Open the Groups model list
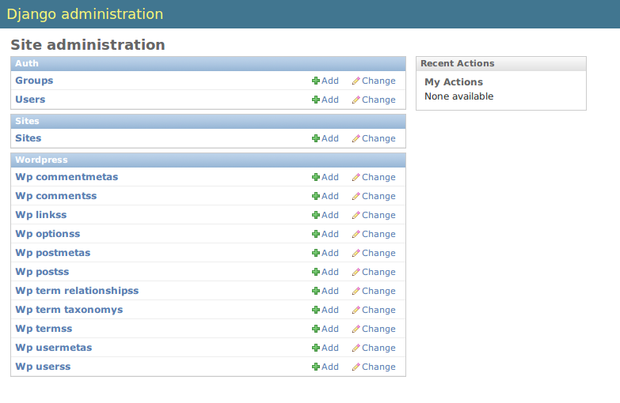The image size is (620, 403). click(x=34, y=81)
